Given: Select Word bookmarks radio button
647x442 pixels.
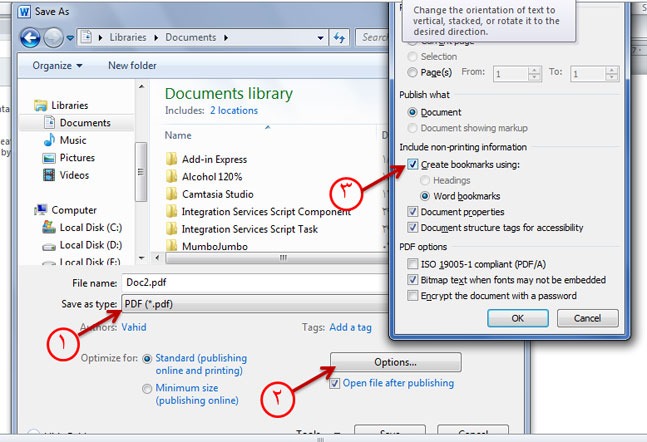Looking at the screenshot, I should [425, 196].
